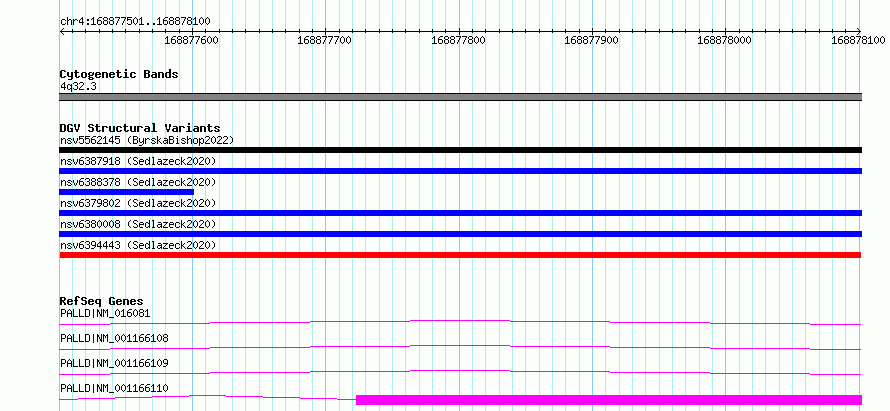Click the 168877900 ruler position label
The width and height of the screenshot is (890, 411).
click(592, 40)
